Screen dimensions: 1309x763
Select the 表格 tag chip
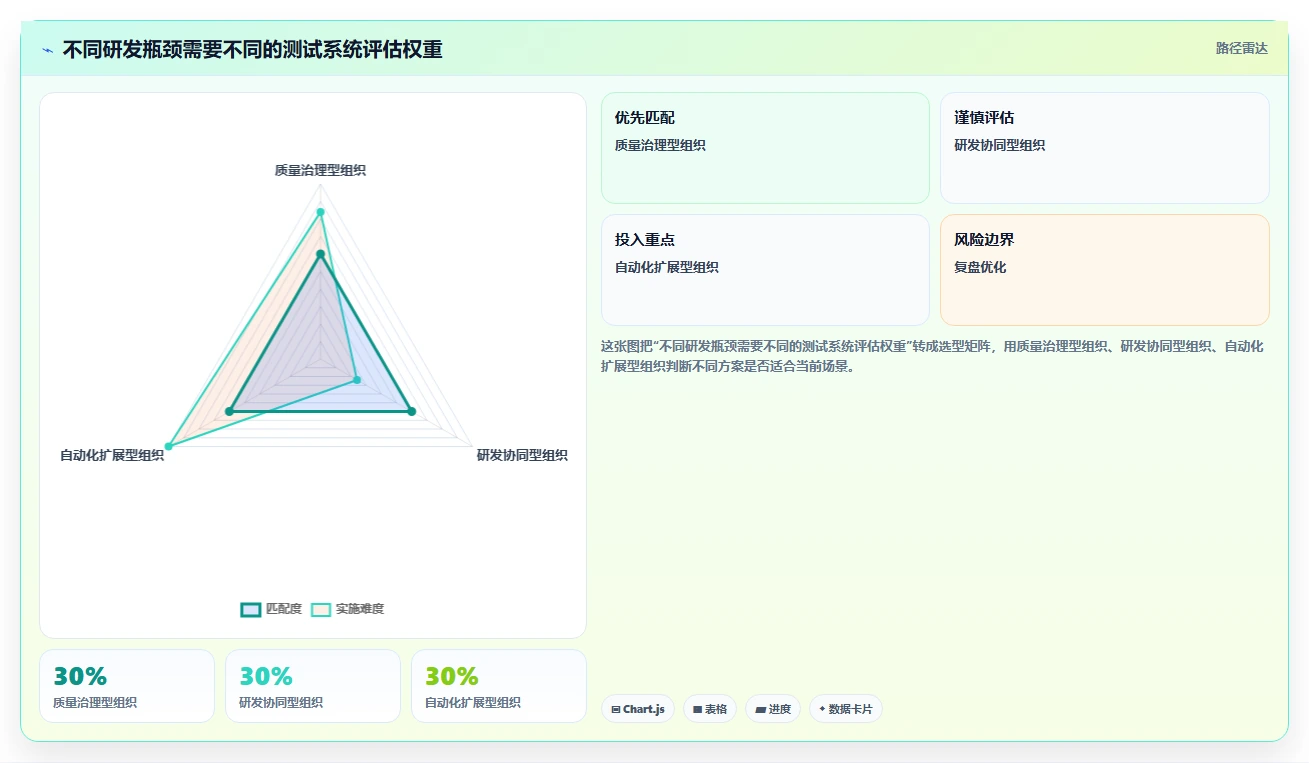pos(710,709)
